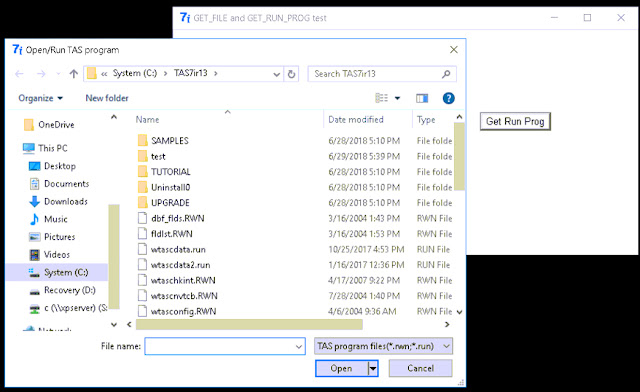
Task: Select the wtascdata2.run file icon
Action: click(142, 265)
